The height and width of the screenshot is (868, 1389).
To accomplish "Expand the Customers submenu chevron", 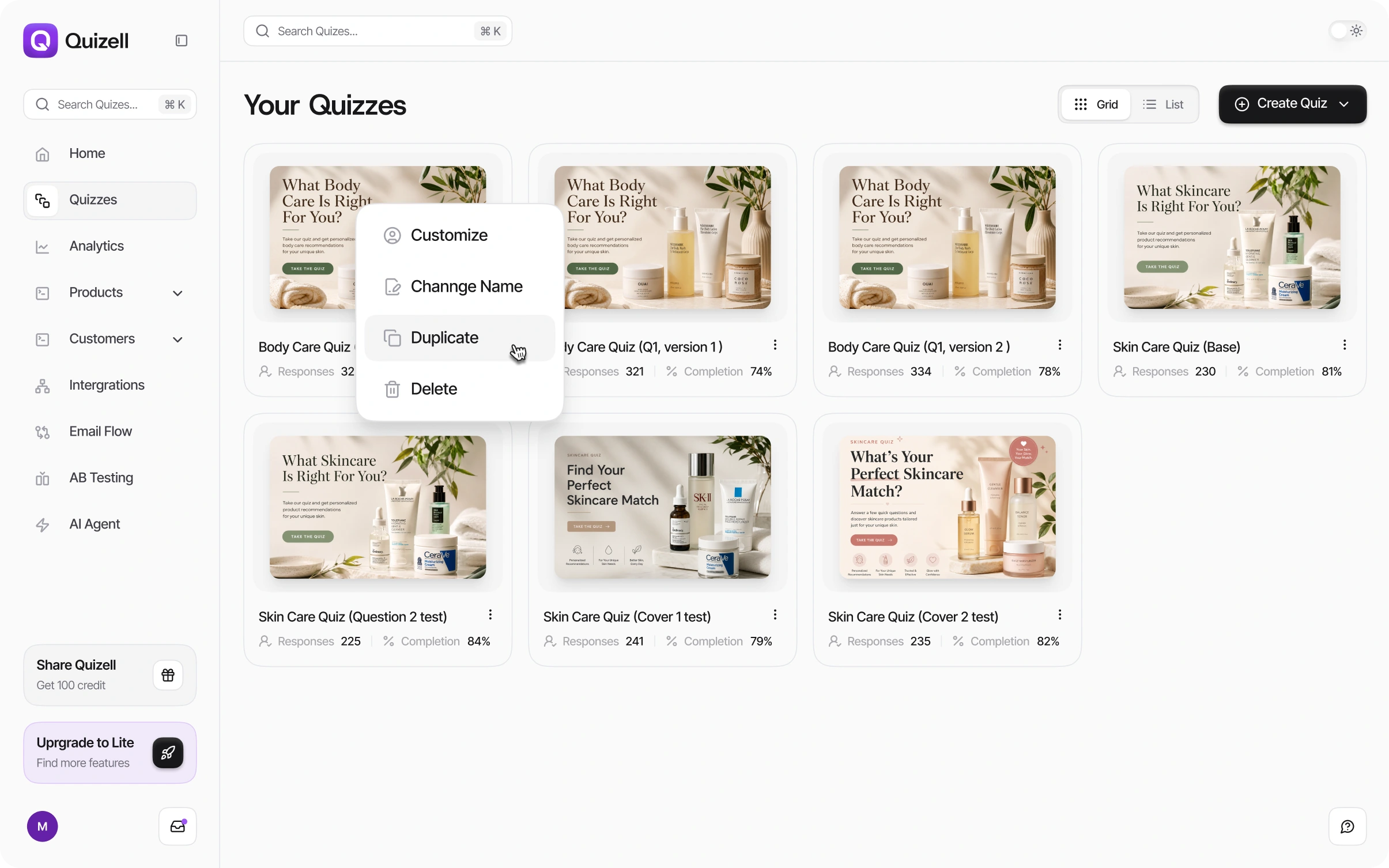I will (178, 339).
